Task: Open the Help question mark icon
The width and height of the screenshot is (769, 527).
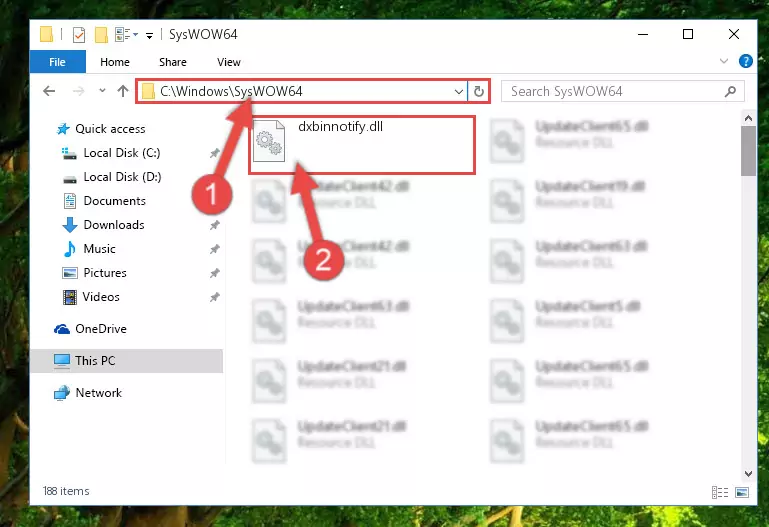Action: pos(745,61)
